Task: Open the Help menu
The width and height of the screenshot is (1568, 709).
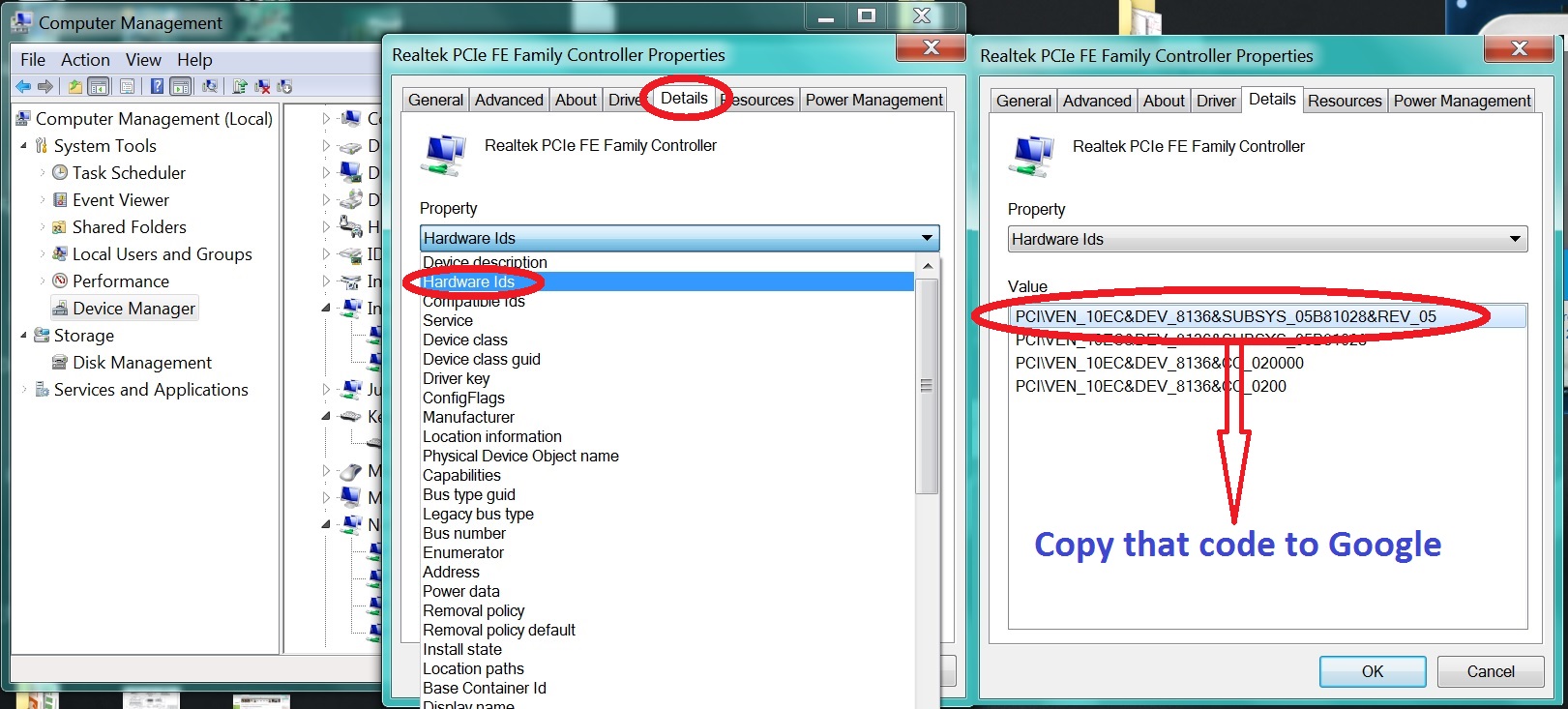Action: 194,60
